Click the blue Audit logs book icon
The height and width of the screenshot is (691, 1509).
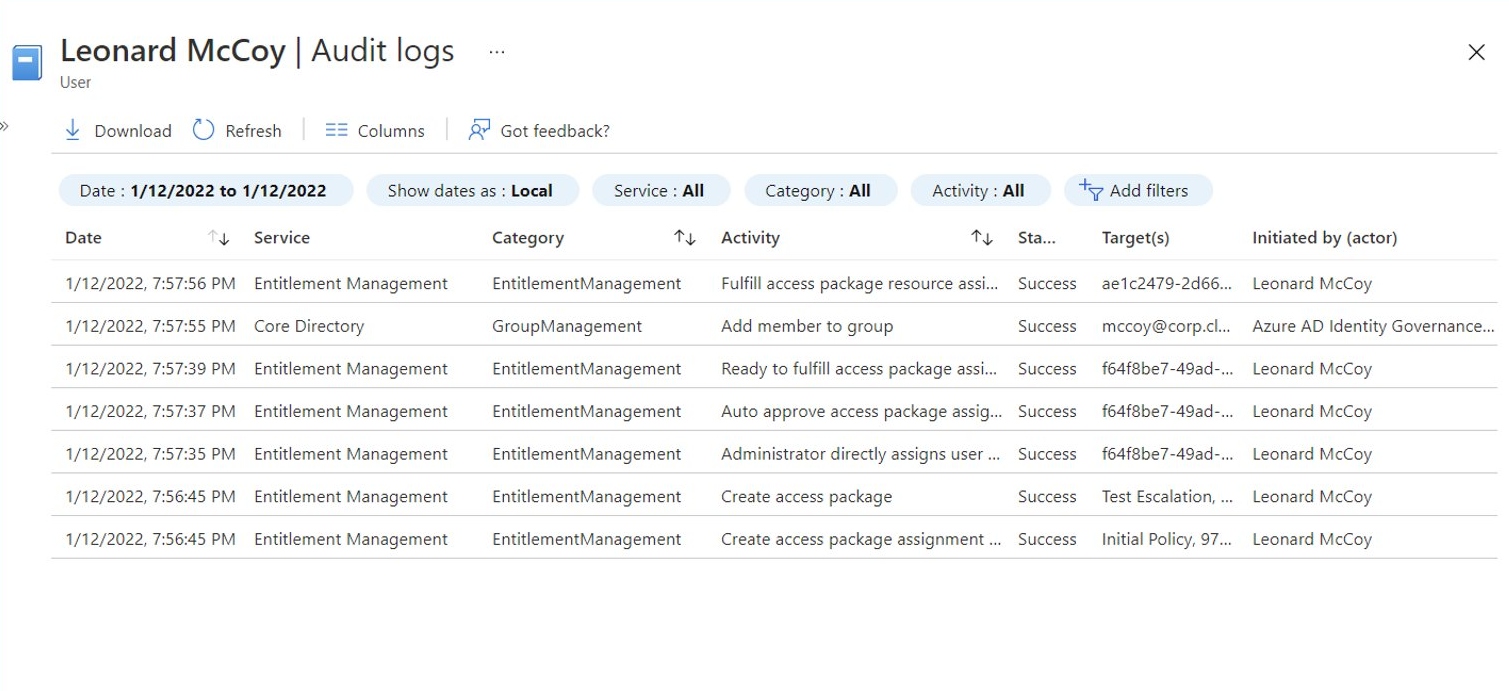pos(27,62)
